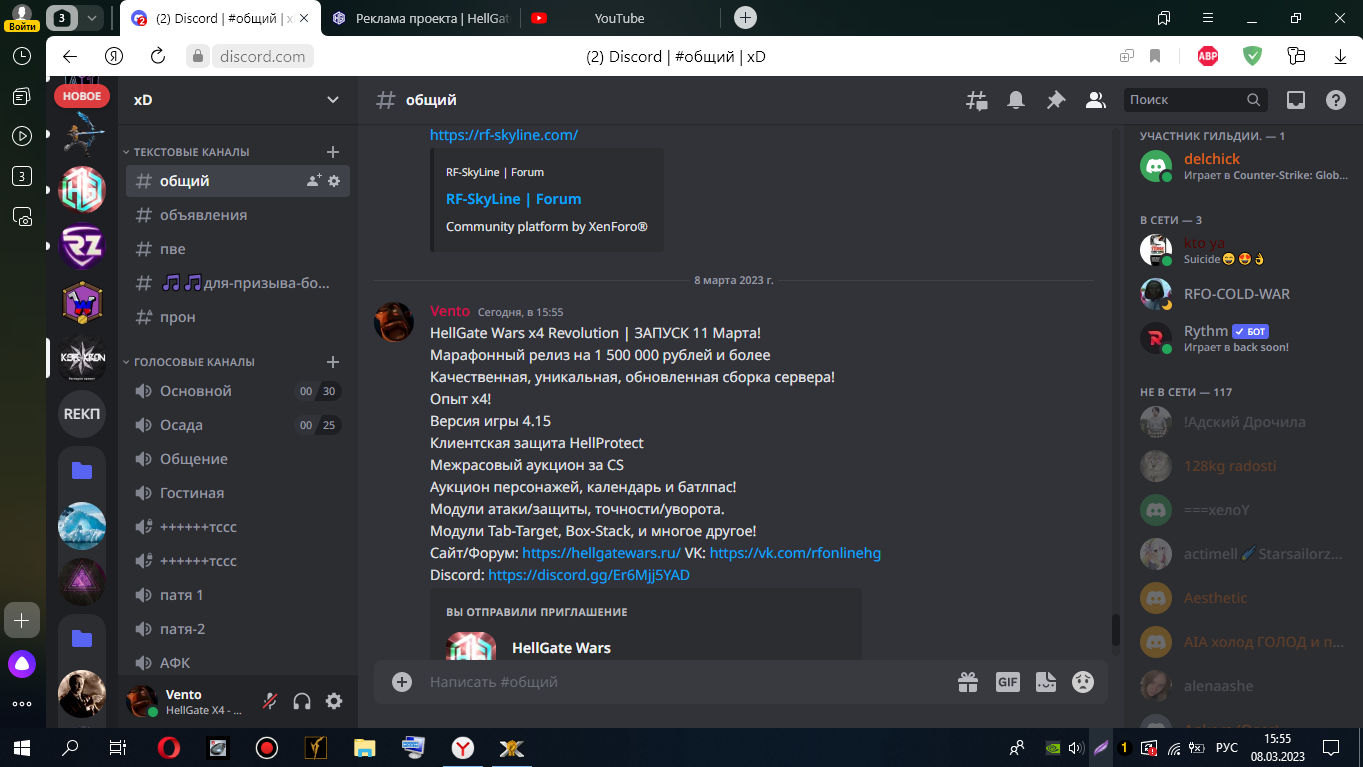Screen dimensions: 1363x767
Task: Click the gift Nitro icon
Action: pos(968,682)
